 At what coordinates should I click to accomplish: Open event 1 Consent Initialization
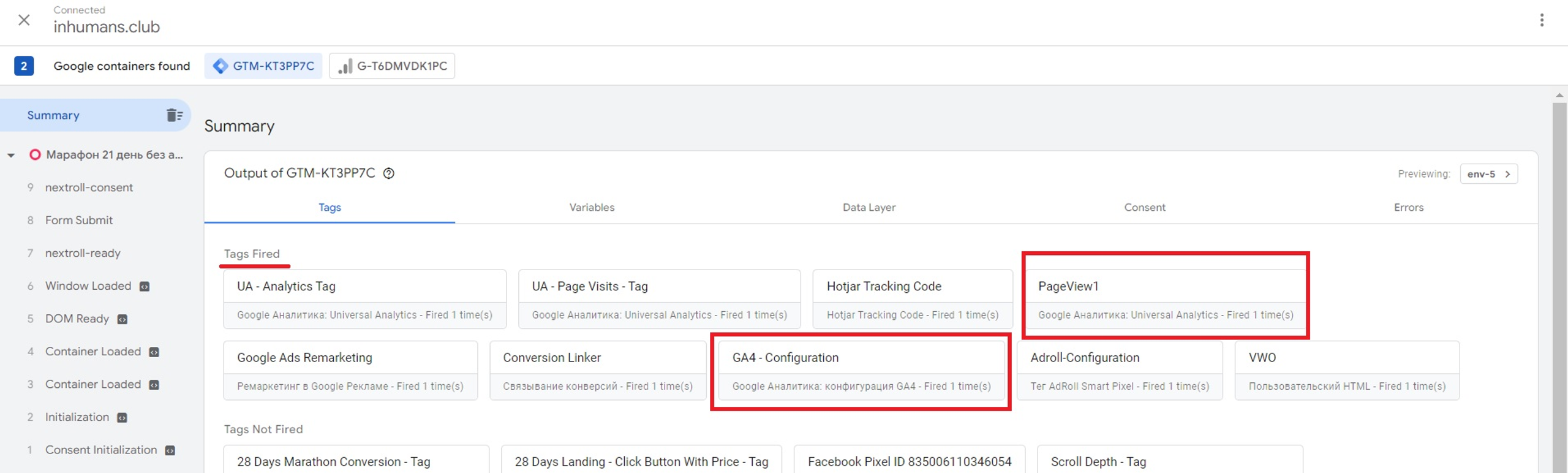coord(101,450)
